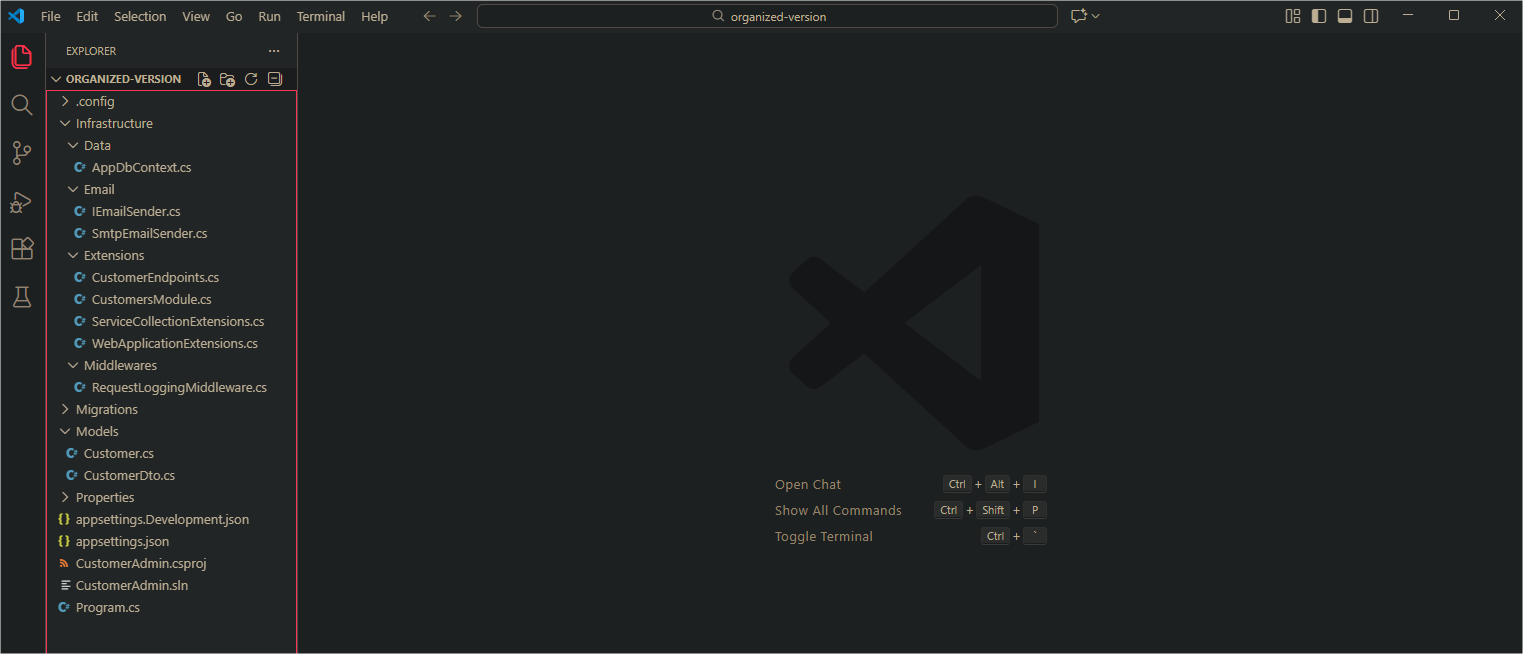1523x654 pixels.
Task: Open Program.cs file
Action: 107,607
